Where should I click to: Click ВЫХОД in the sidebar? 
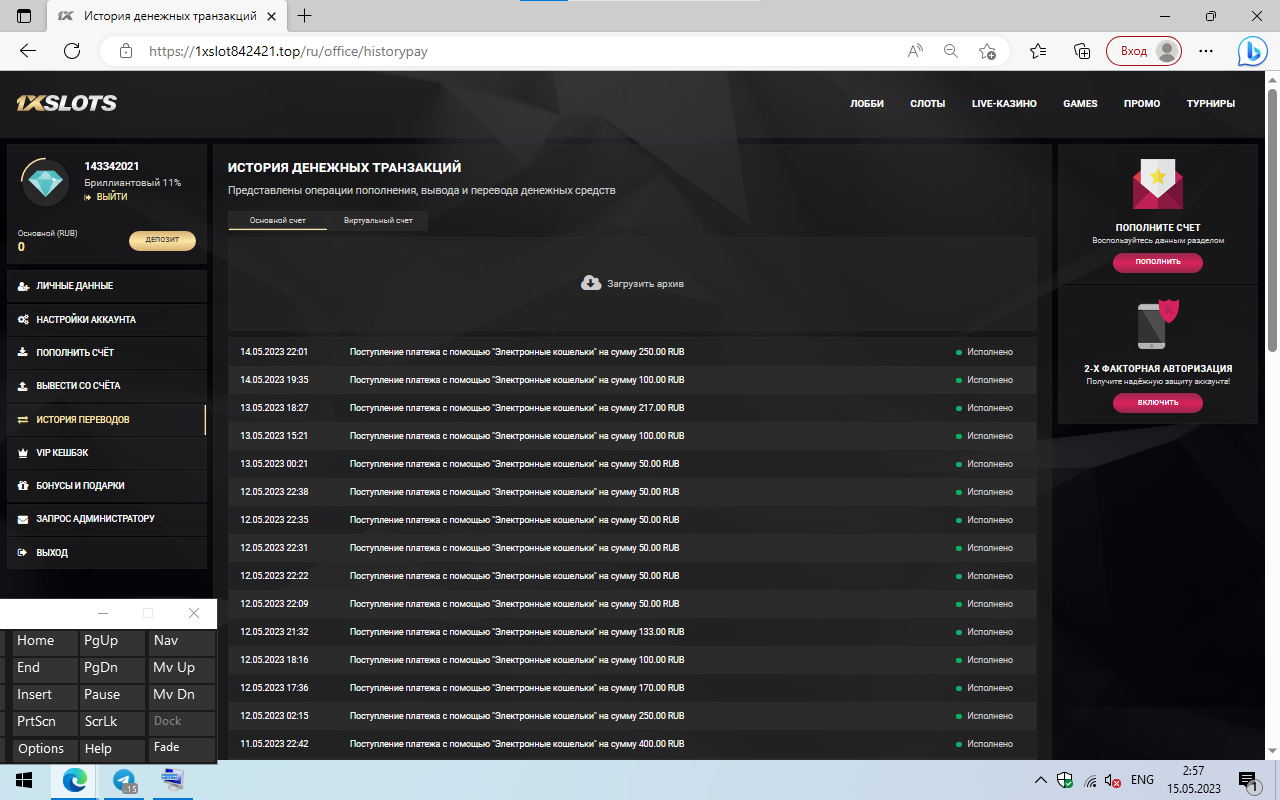107,553
